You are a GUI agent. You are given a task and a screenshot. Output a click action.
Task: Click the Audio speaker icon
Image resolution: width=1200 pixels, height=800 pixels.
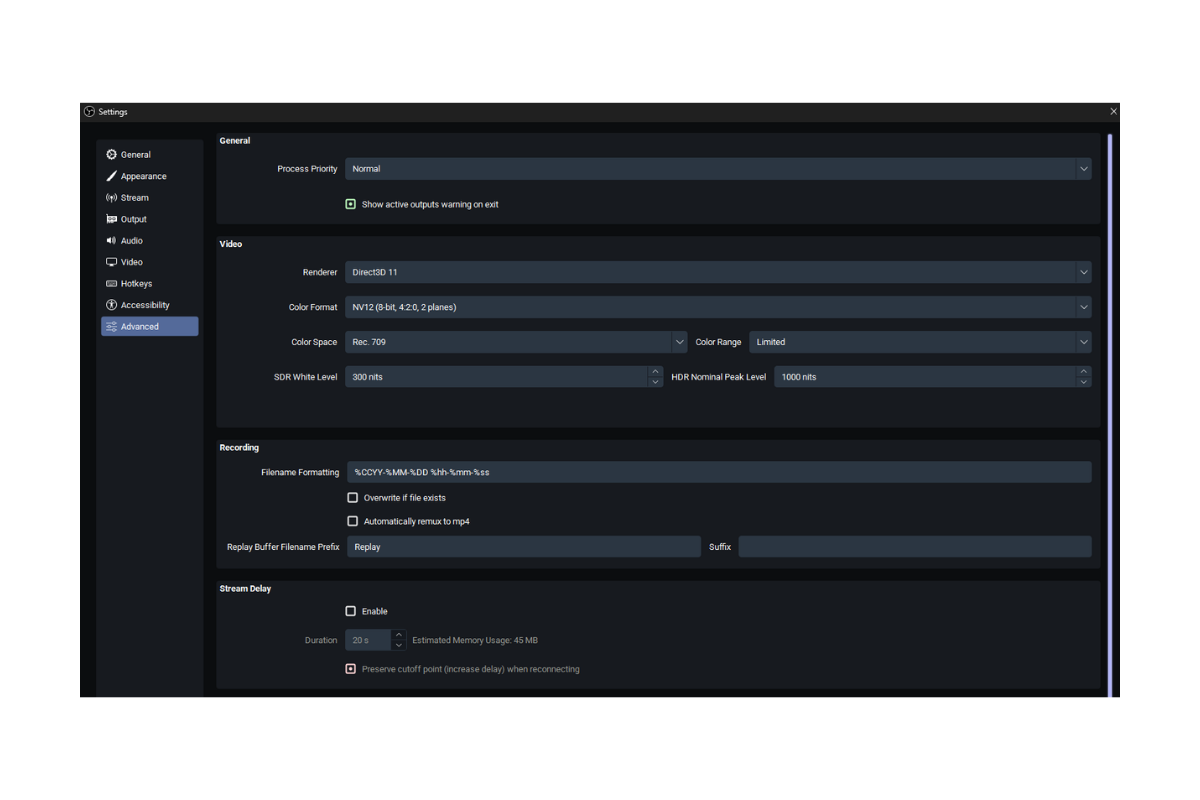pyautogui.click(x=111, y=241)
